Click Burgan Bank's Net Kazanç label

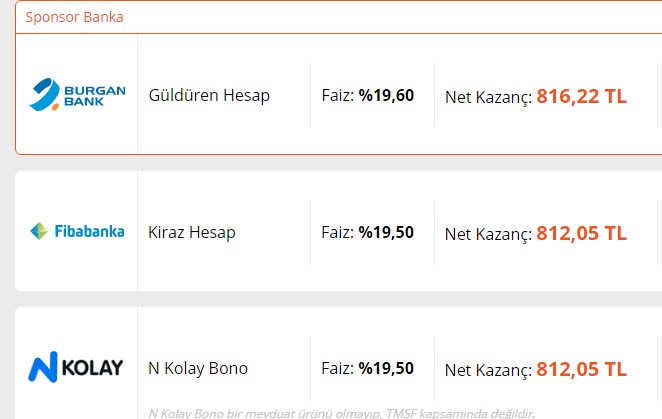click(x=488, y=98)
